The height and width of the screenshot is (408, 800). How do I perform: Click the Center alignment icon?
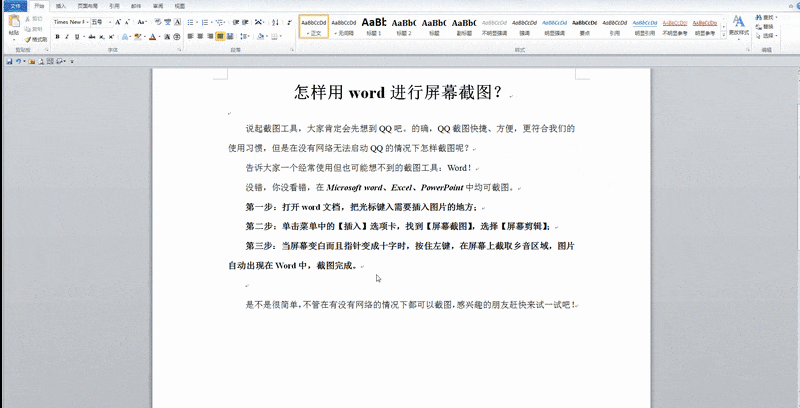pyautogui.click(x=200, y=37)
